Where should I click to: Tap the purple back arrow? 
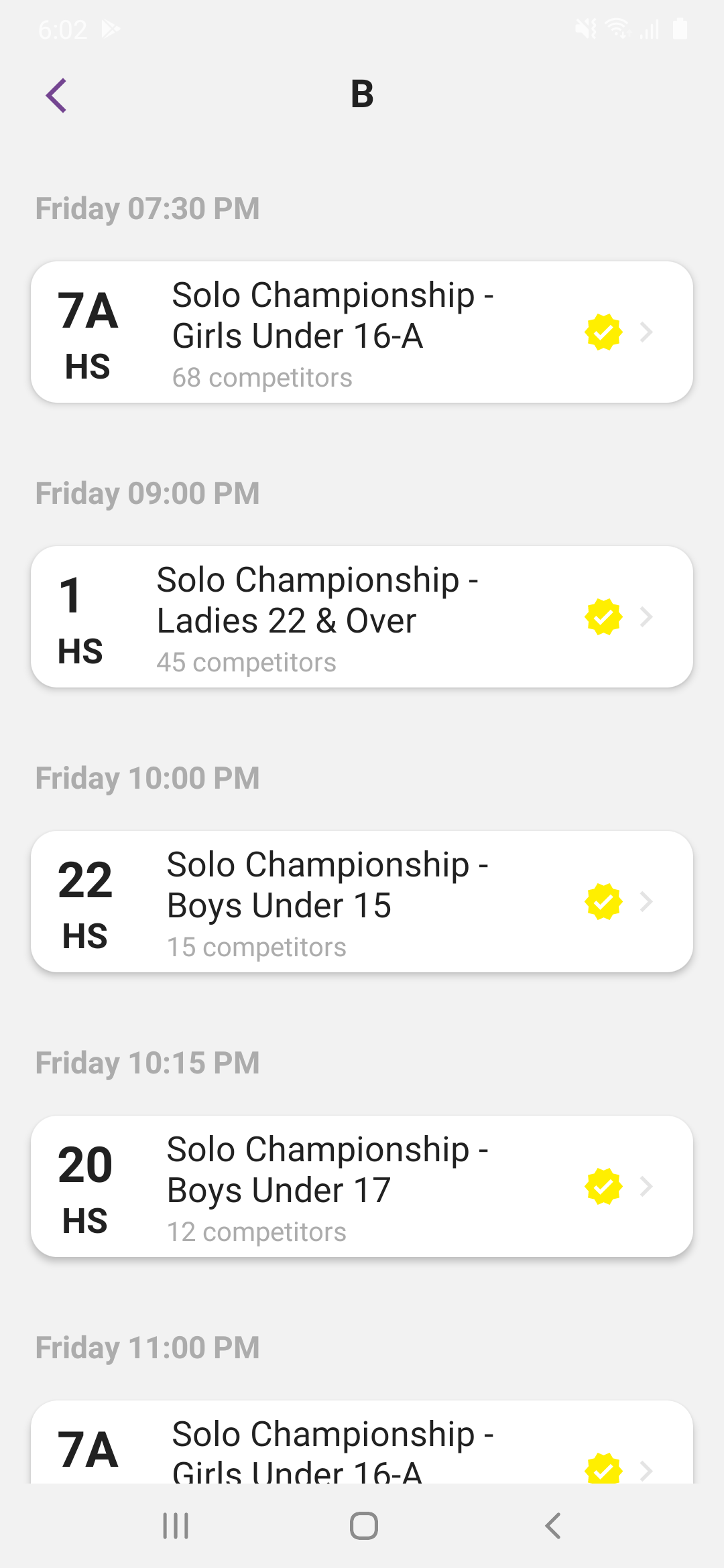(56, 95)
